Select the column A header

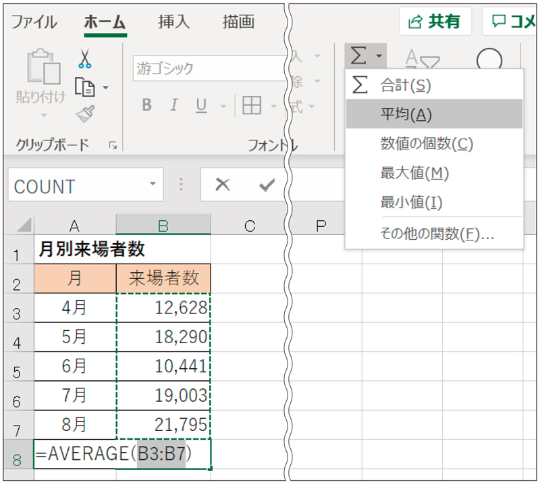tap(75, 225)
